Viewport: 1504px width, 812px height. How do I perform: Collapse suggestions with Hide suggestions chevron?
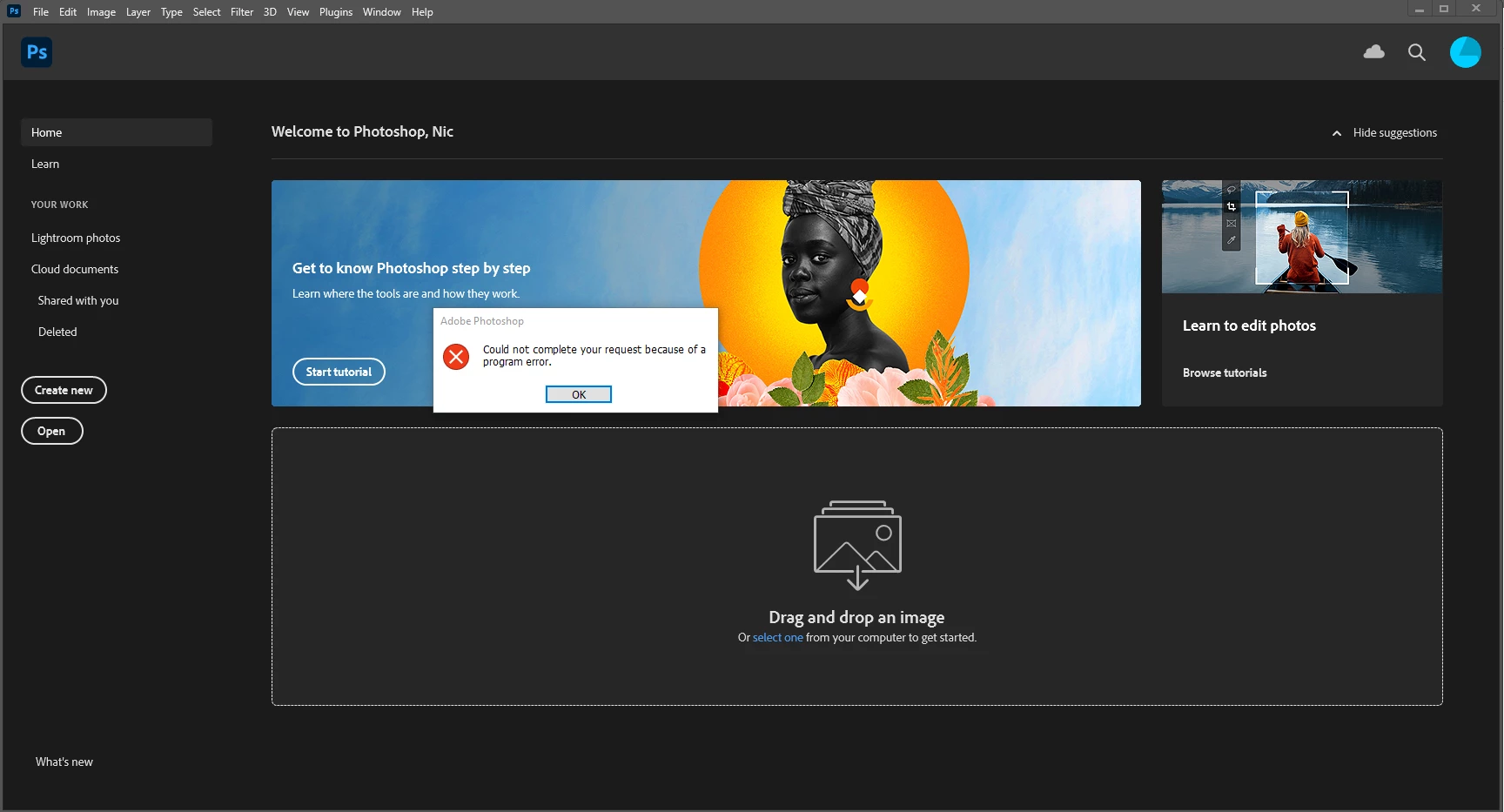point(1337,133)
